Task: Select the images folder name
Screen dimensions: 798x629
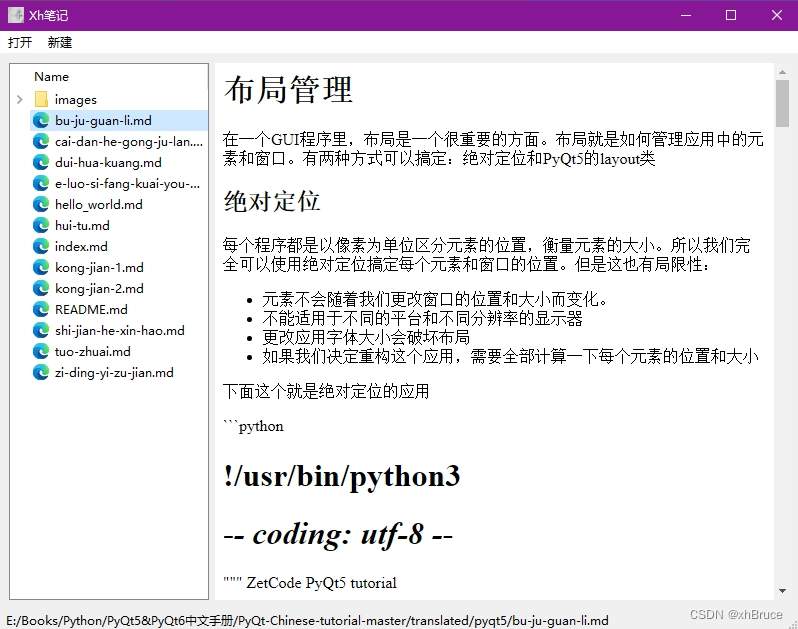Action: (x=75, y=100)
